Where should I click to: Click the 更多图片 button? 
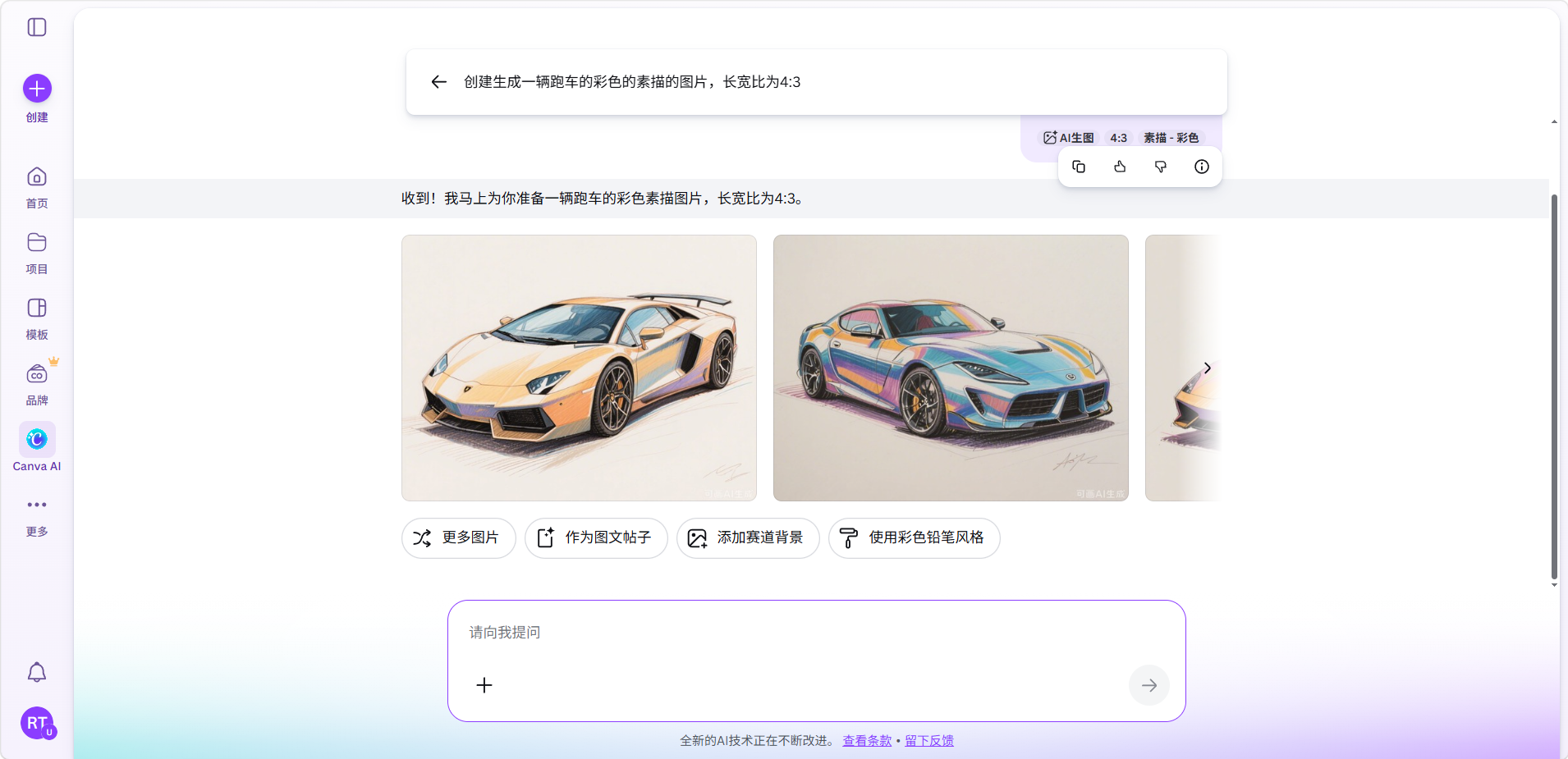tap(458, 538)
